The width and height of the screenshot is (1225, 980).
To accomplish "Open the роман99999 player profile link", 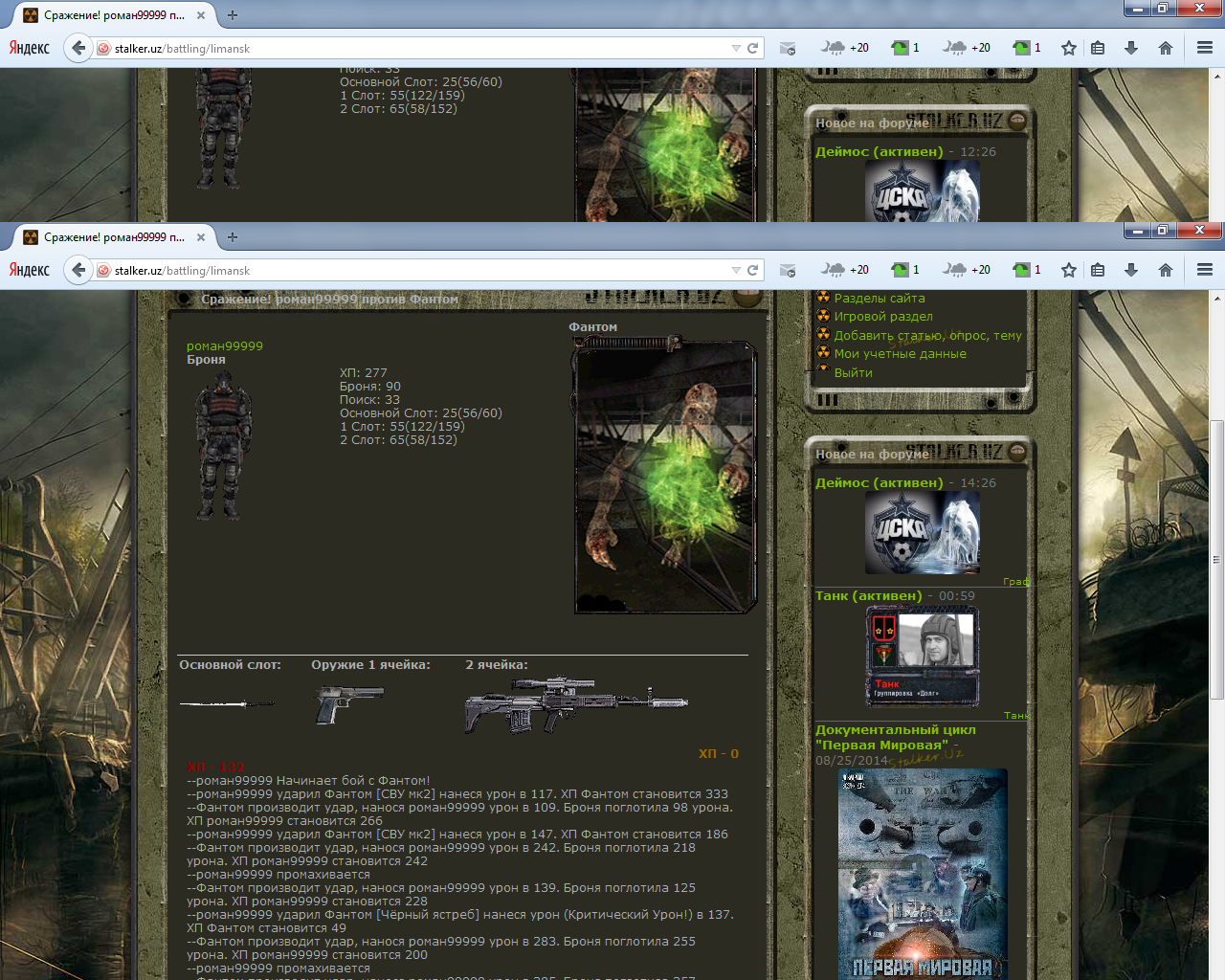I will (x=224, y=345).
